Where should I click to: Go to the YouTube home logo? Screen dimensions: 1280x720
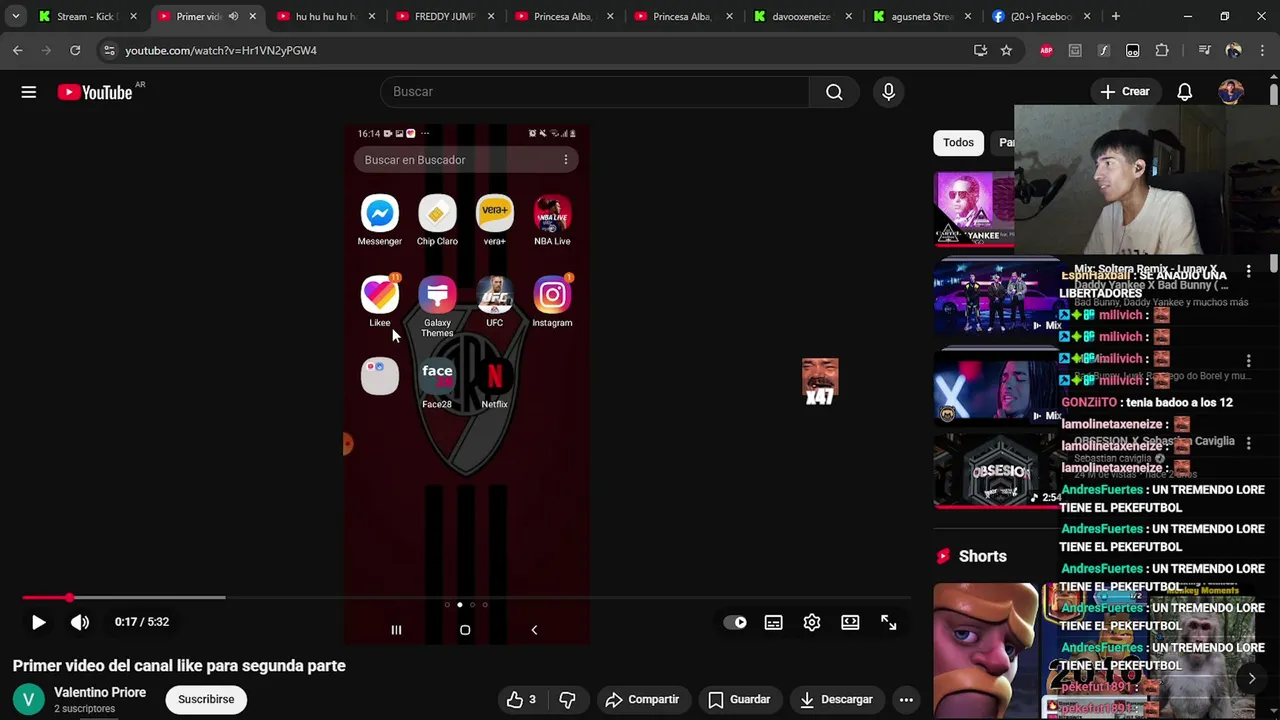[x=95, y=92]
